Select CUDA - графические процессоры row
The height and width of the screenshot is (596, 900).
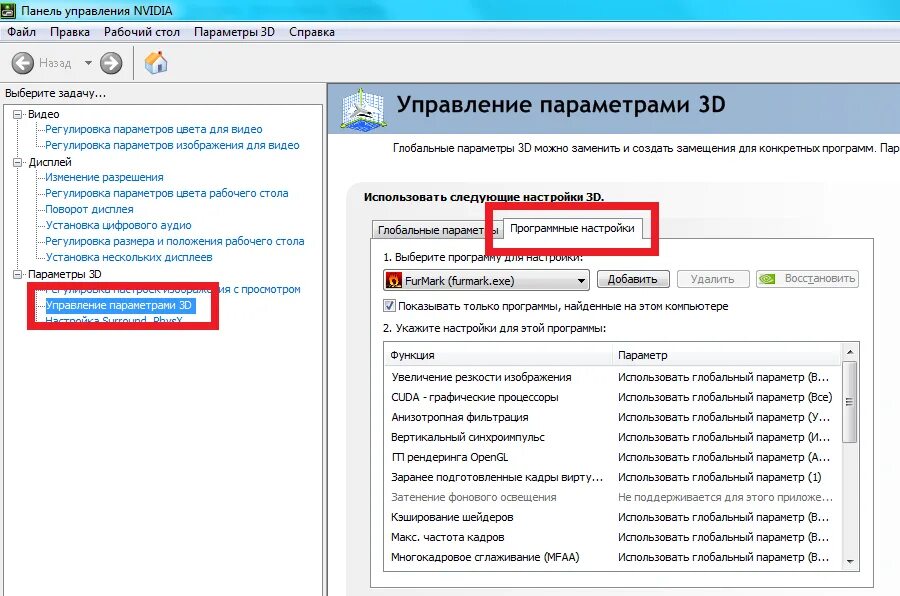click(612, 397)
